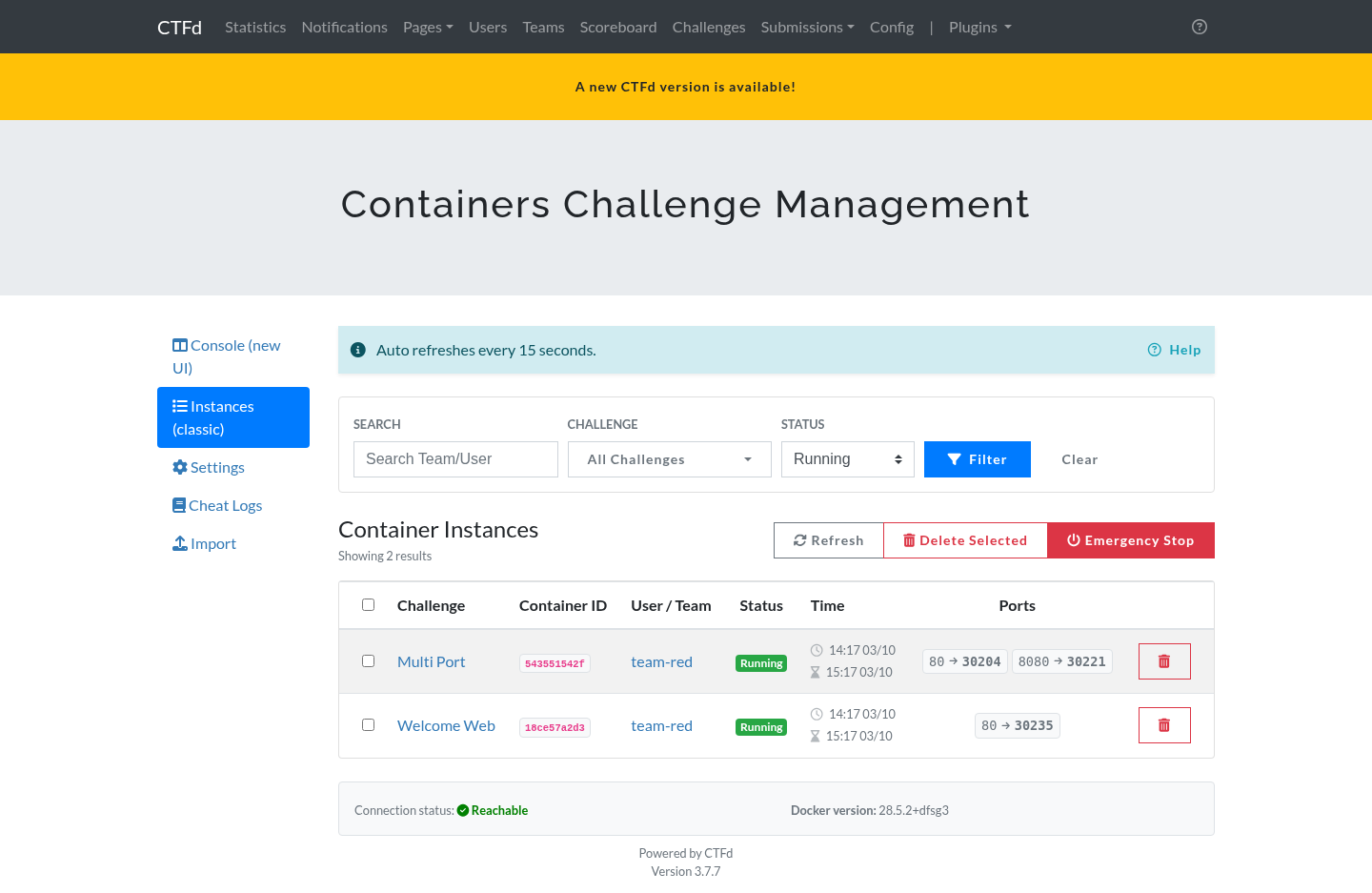1372x893 pixels.
Task: Check the Multi Port row checkbox
Action: [369, 661]
